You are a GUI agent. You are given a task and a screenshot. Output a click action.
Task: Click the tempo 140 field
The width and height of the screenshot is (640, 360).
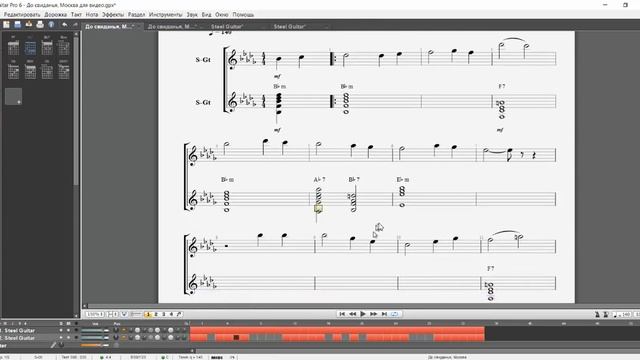click(623, 314)
